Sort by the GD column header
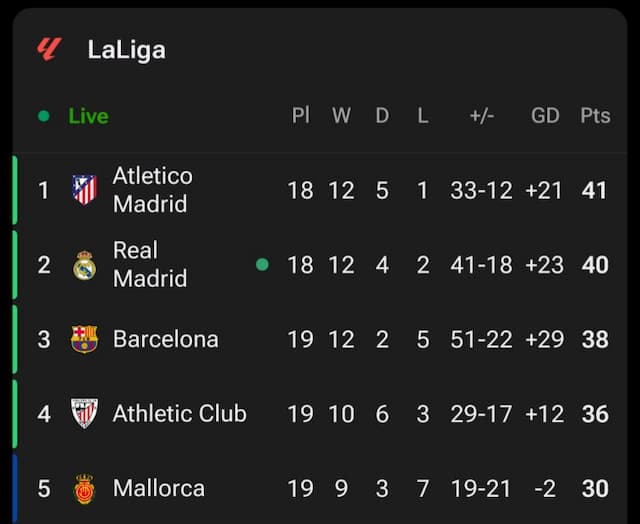The image size is (640, 524). pos(545,115)
